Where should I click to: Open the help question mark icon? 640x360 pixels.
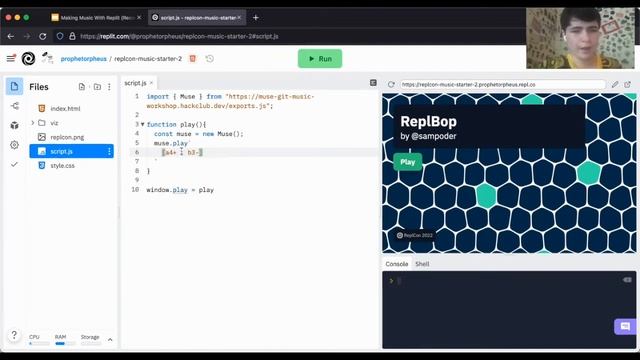(14, 335)
